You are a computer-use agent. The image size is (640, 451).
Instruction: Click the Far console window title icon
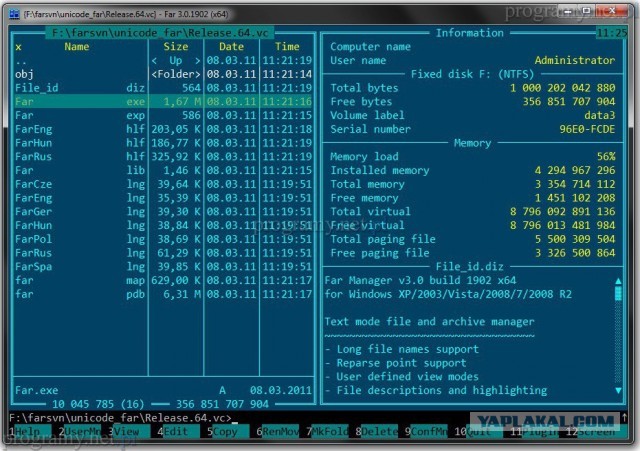(14, 14)
